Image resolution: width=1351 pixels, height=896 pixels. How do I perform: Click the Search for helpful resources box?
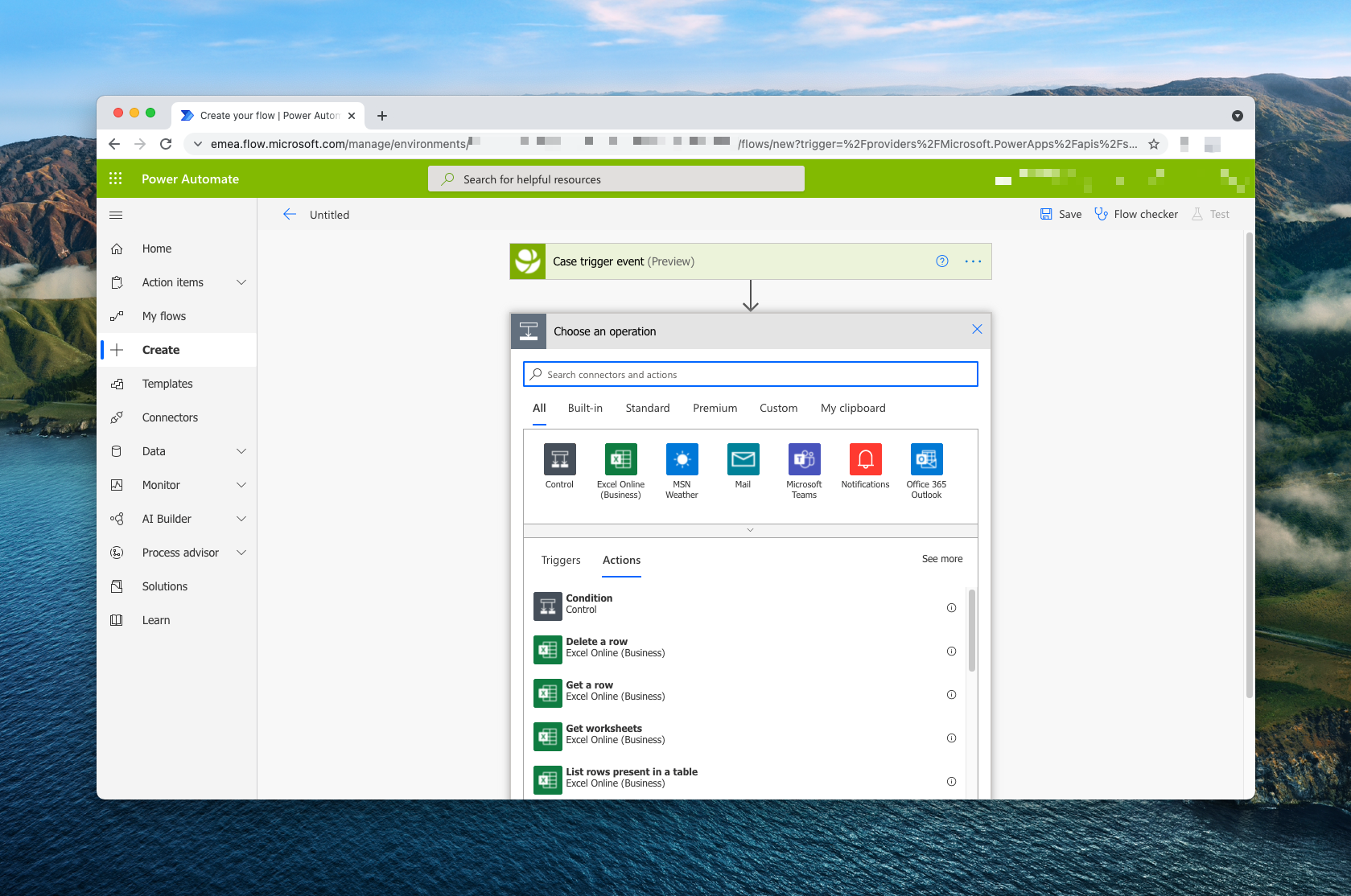coord(616,179)
